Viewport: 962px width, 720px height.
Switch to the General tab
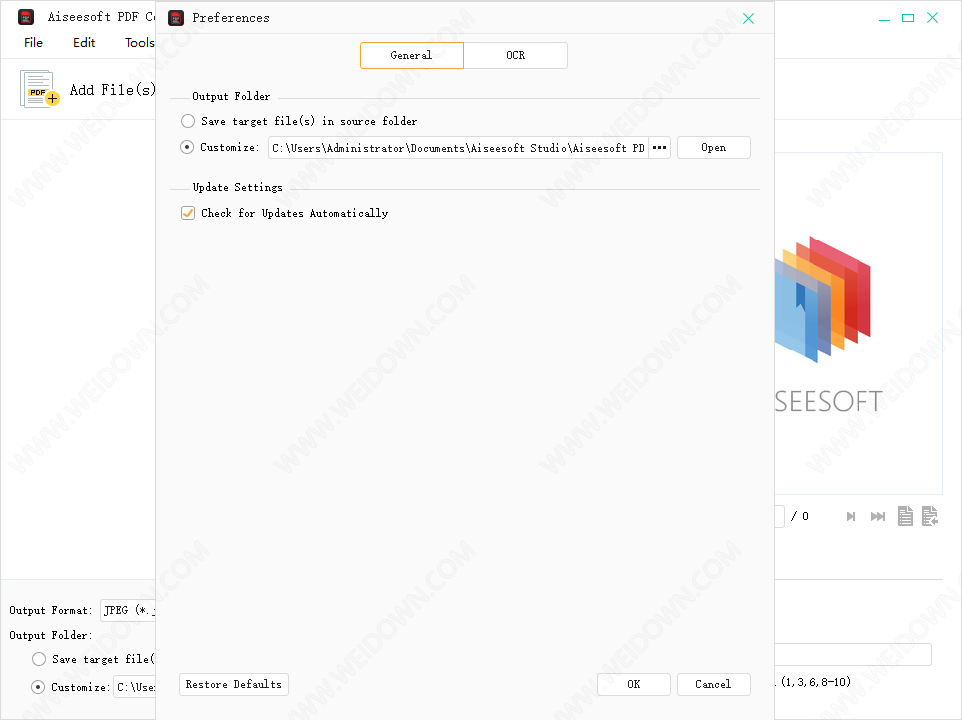click(412, 55)
